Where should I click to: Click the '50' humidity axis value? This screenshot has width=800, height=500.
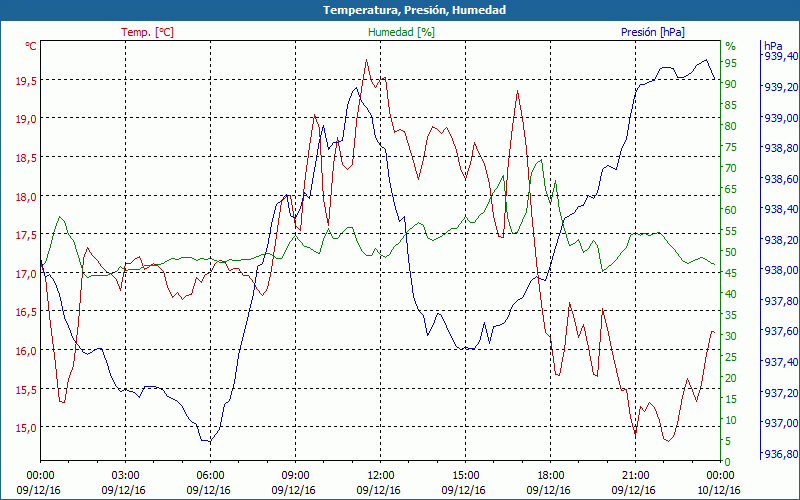pos(731,252)
